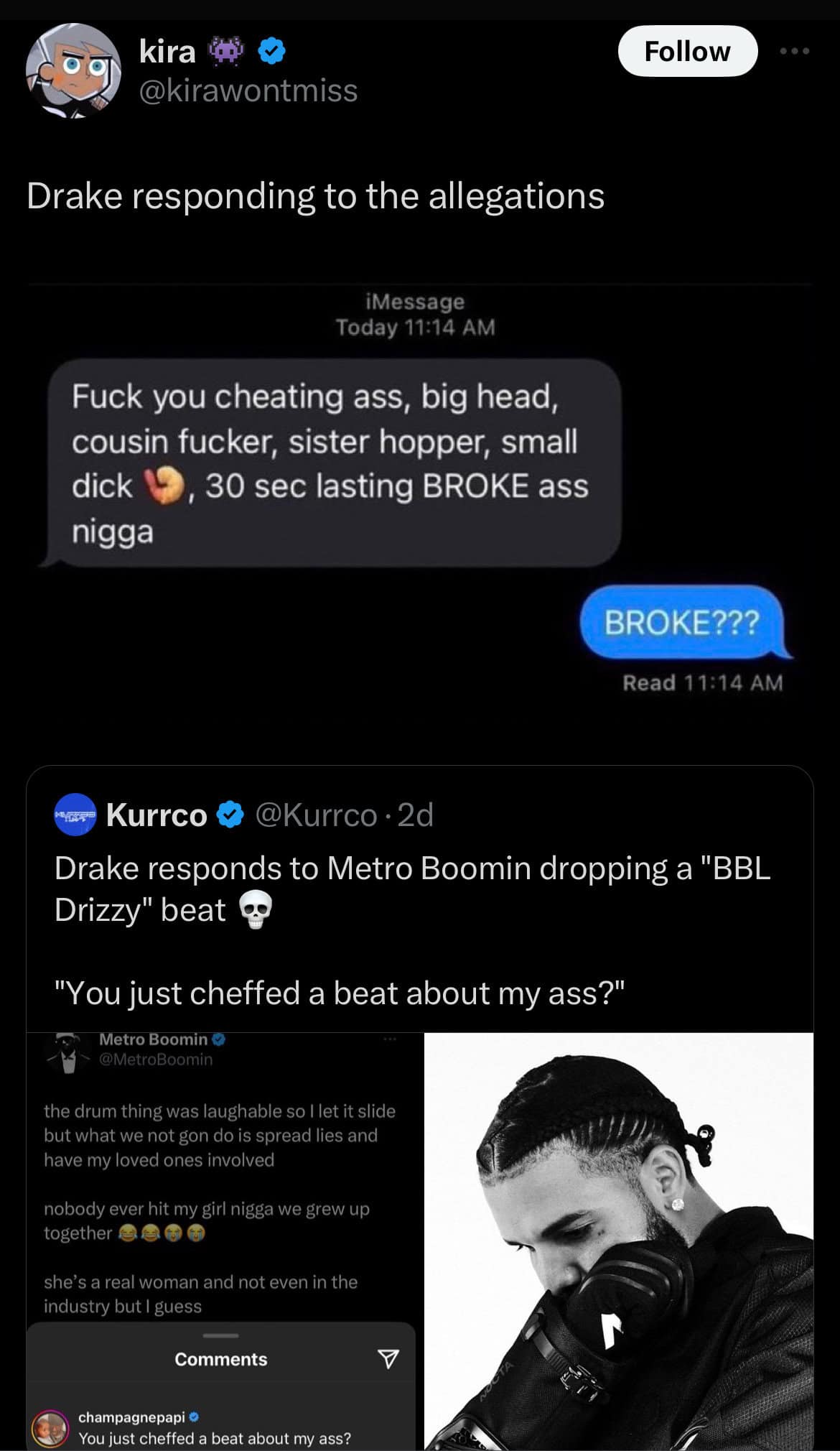
Task: Open the quoted Kurrco tweet text
Action: [413, 930]
